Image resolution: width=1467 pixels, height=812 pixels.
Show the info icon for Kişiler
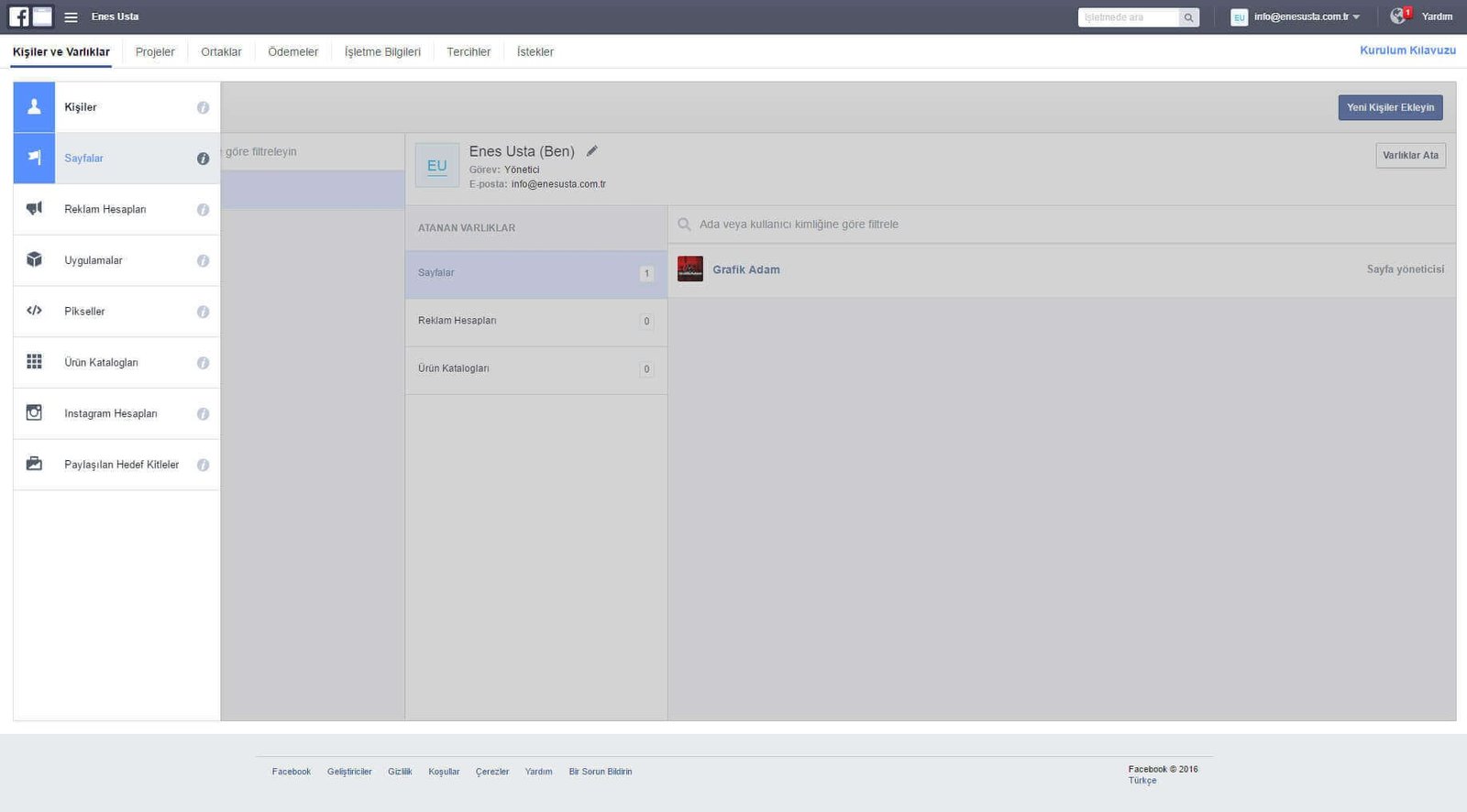pyautogui.click(x=203, y=107)
